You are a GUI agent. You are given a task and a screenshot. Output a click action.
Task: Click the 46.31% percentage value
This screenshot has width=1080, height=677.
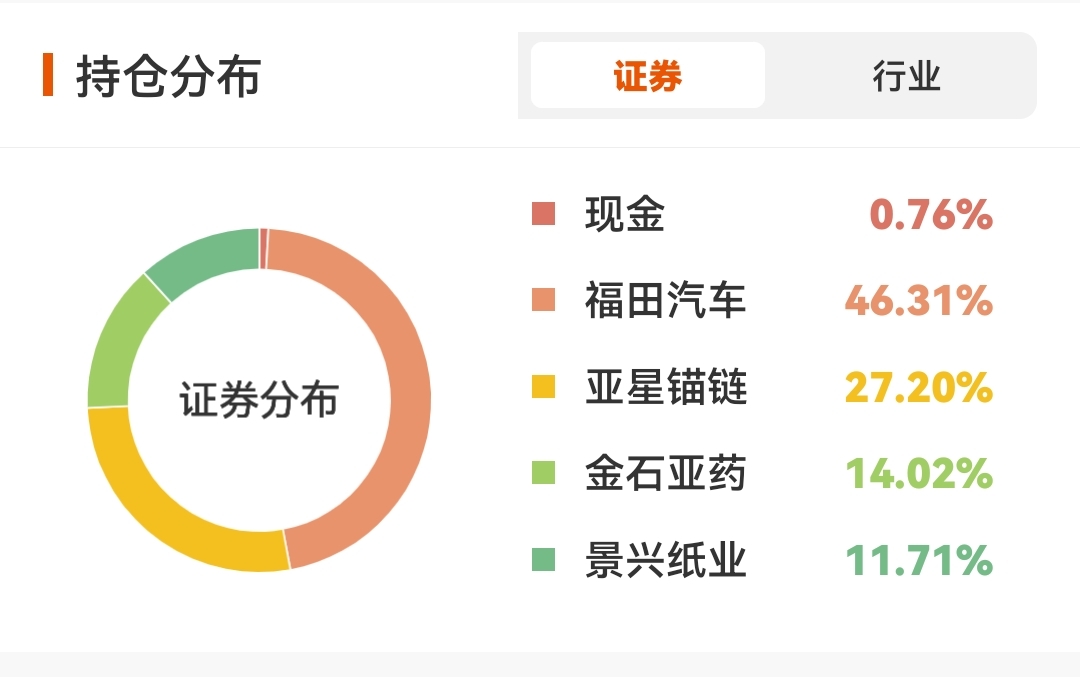[918, 300]
